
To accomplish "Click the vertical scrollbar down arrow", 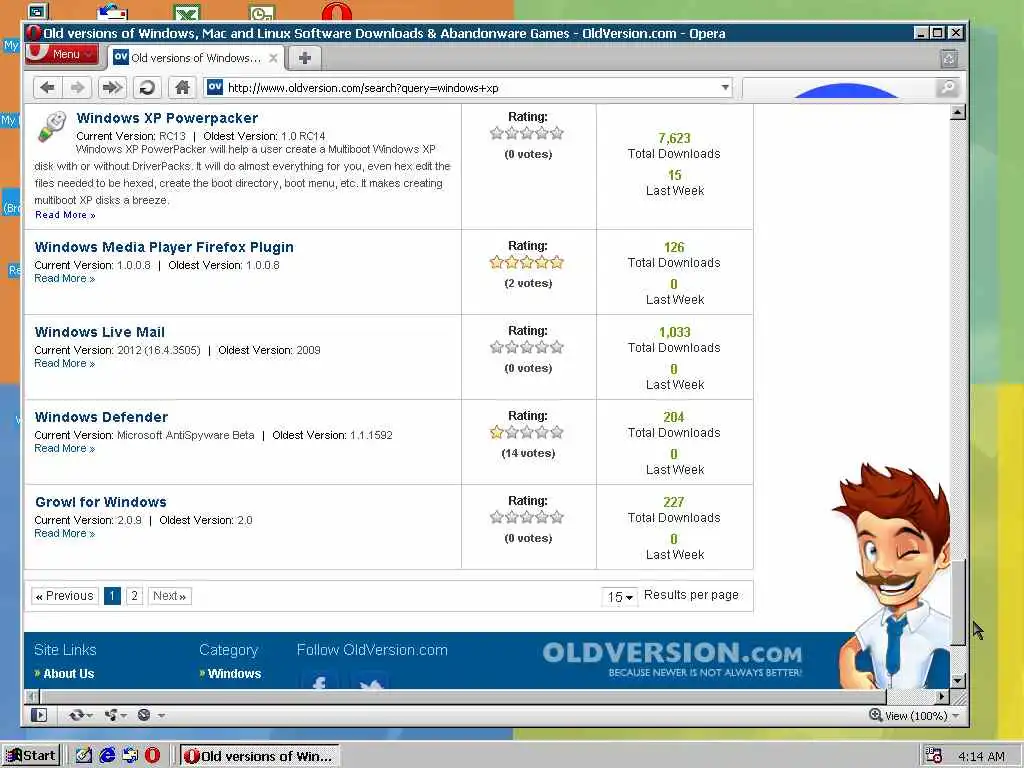I will coord(957,681).
